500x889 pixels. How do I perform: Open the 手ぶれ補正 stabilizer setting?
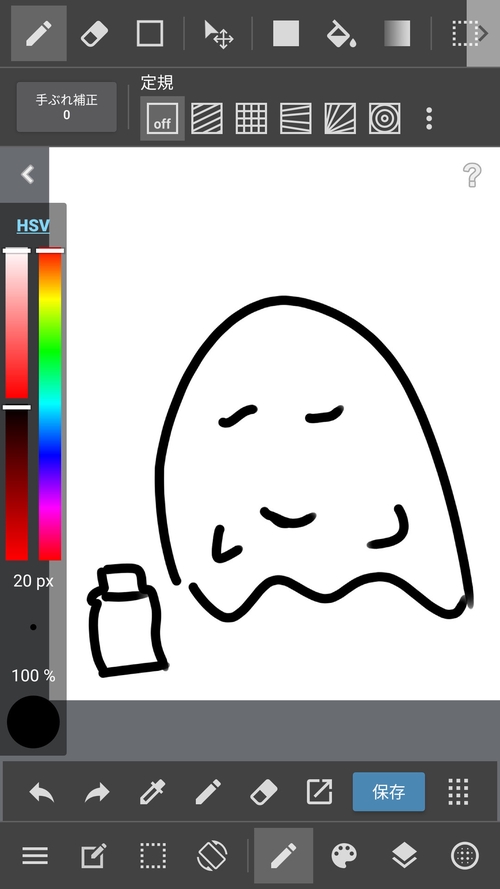[66, 107]
